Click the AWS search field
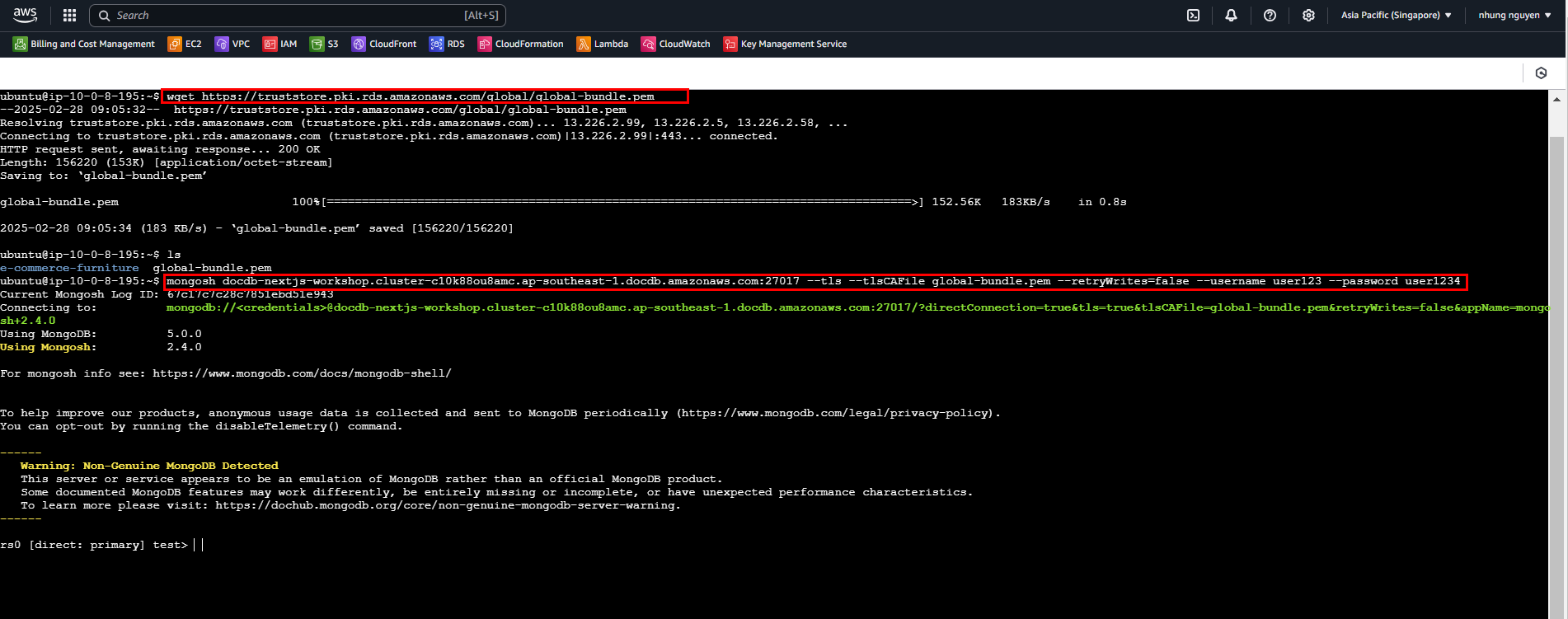This screenshot has width=1568, height=619. (298, 15)
